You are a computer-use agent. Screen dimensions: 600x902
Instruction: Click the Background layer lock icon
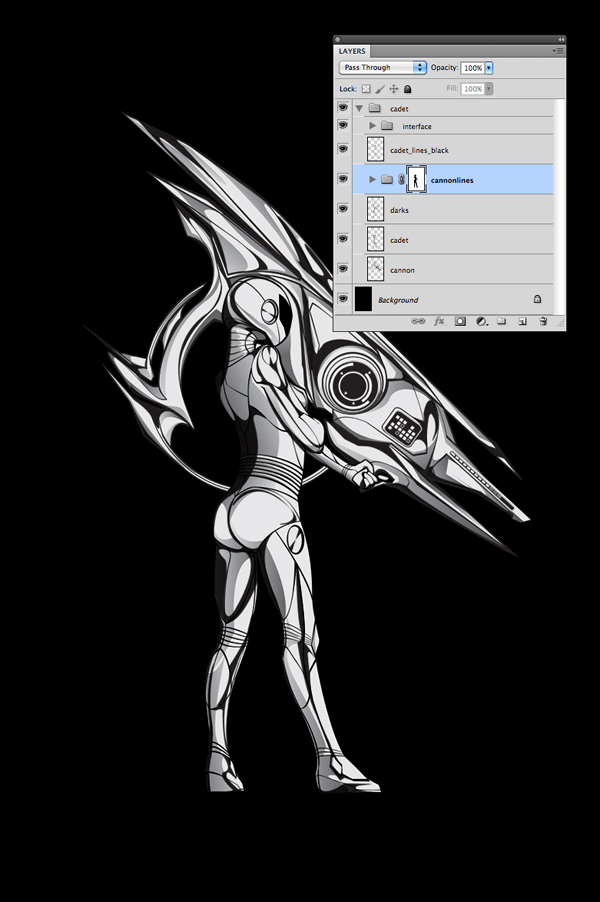tap(537, 299)
